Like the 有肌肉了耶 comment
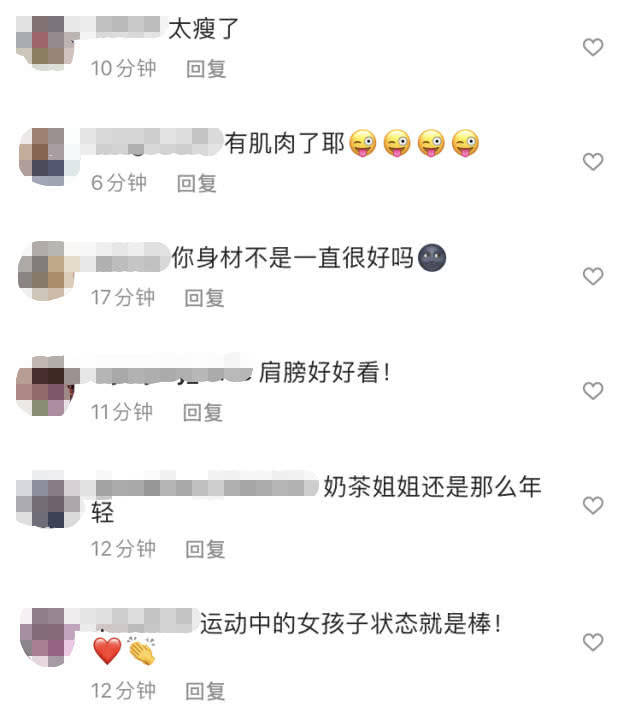640x712 pixels. (592, 162)
